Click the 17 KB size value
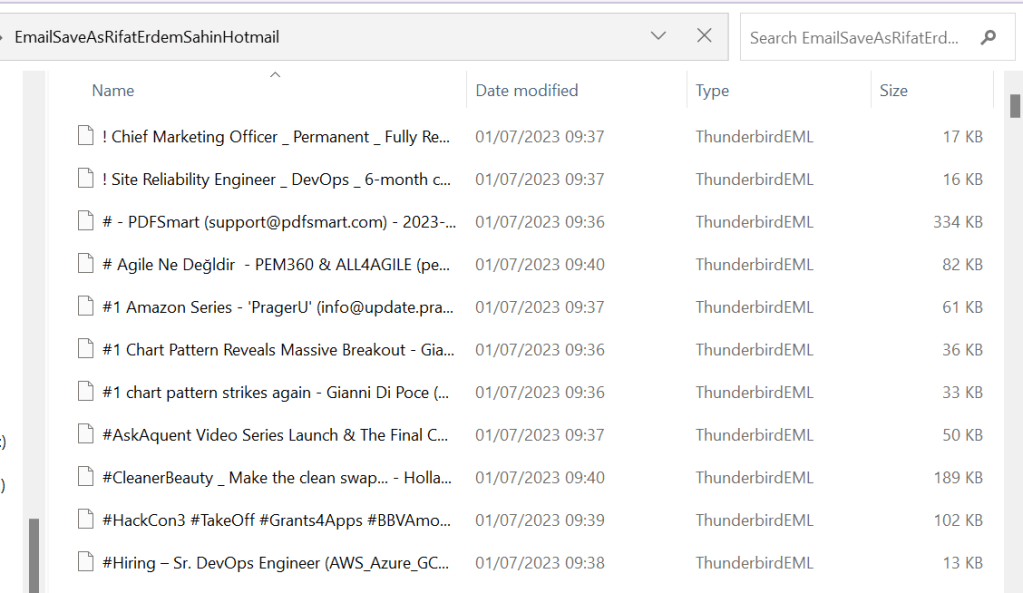This screenshot has width=1023, height=593. (962, 136)
